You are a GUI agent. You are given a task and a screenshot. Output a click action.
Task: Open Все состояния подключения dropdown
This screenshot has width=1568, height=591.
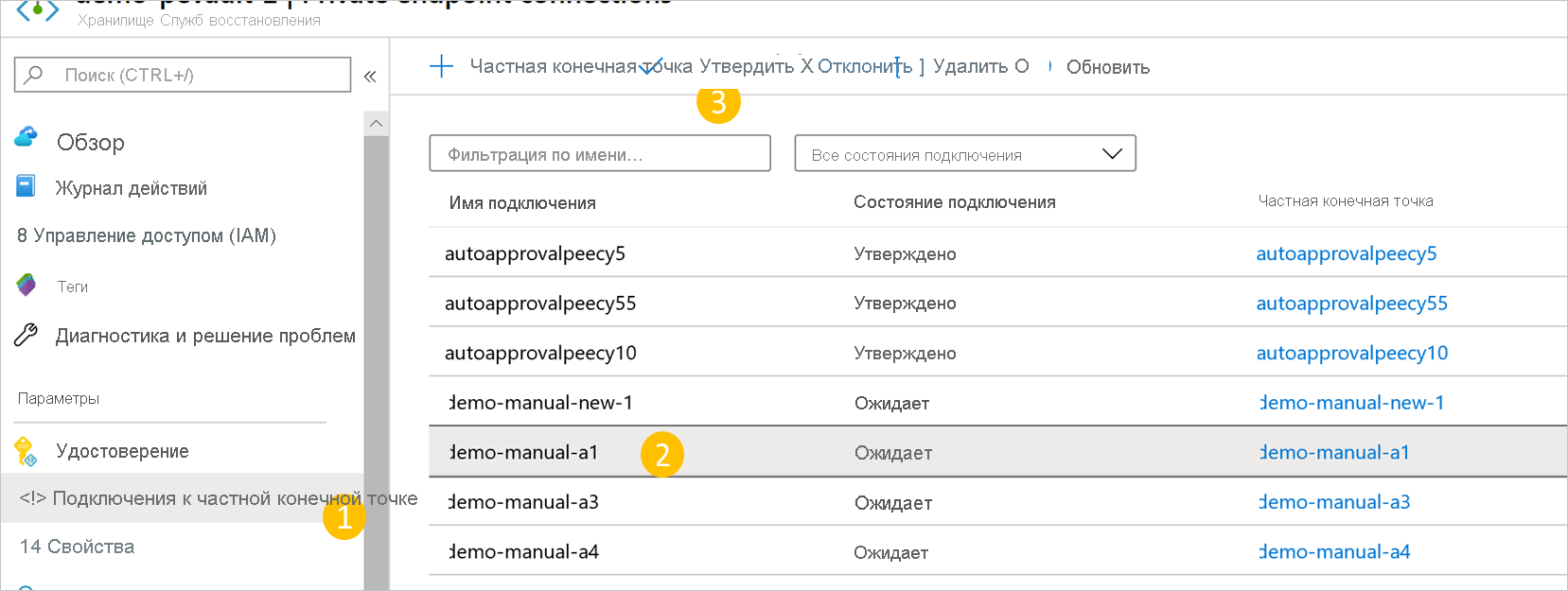click(x=965, y=153)
